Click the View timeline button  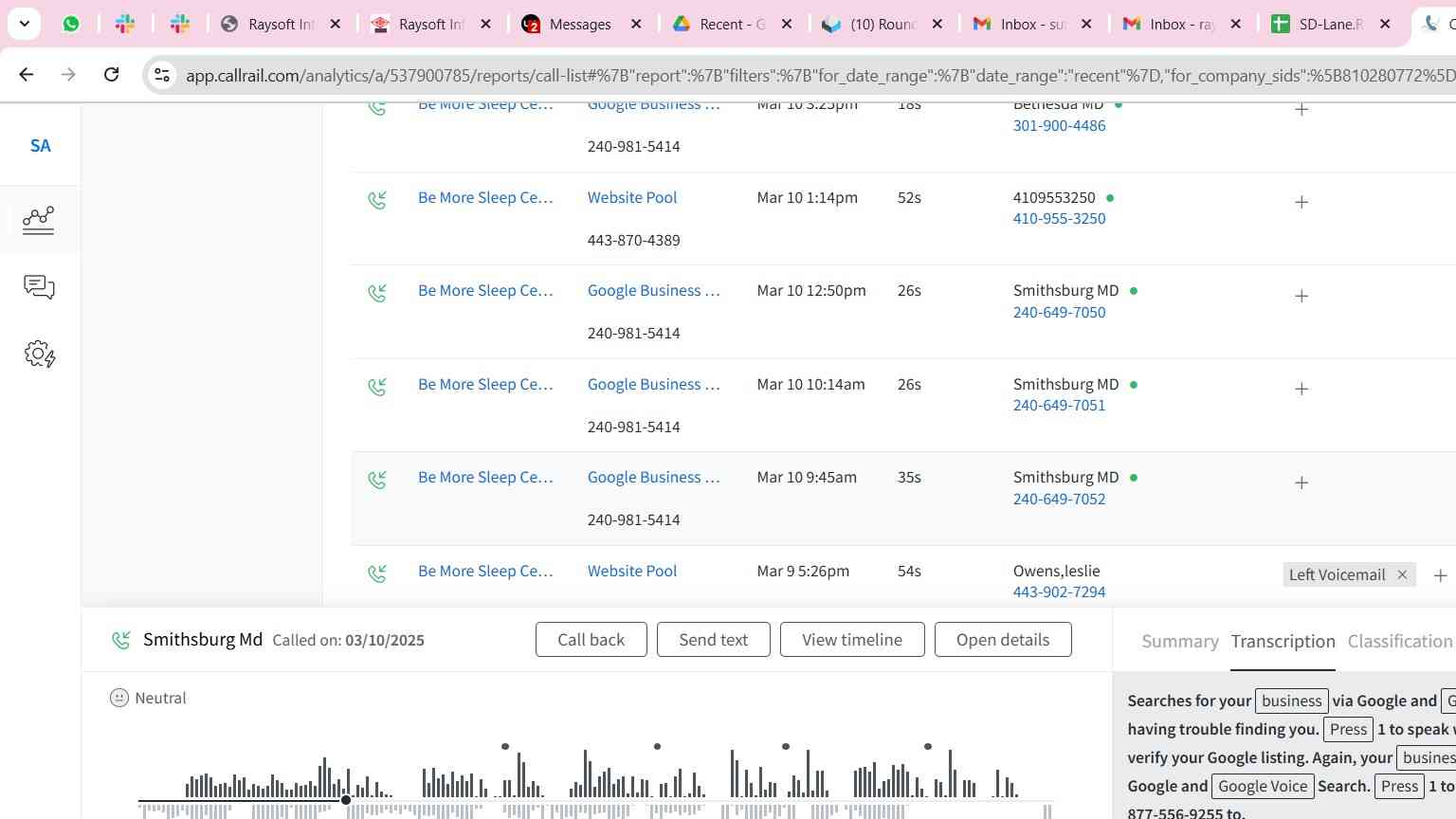tap(852, 640)
